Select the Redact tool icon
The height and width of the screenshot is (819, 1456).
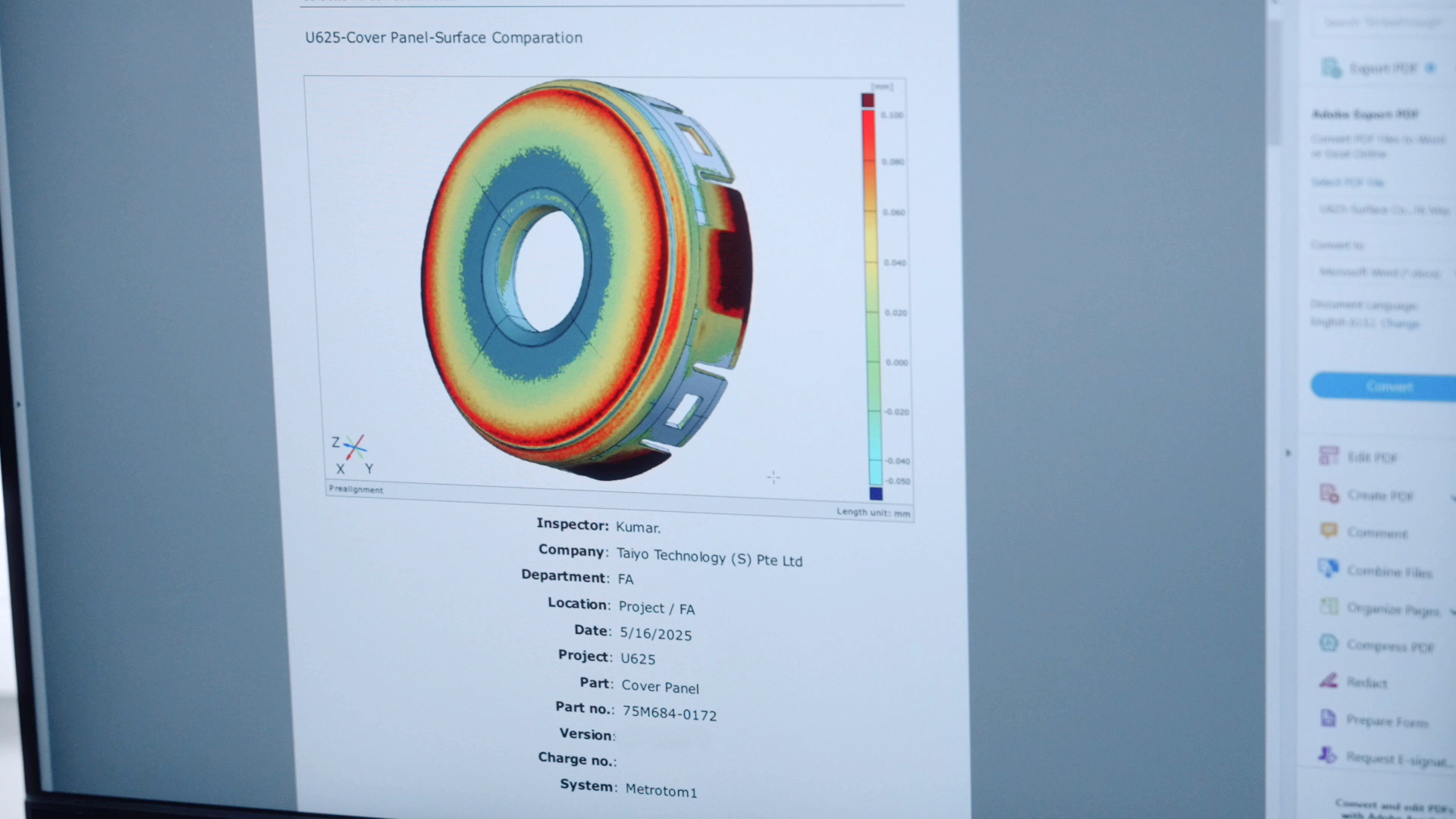(x=1329, y=680)
